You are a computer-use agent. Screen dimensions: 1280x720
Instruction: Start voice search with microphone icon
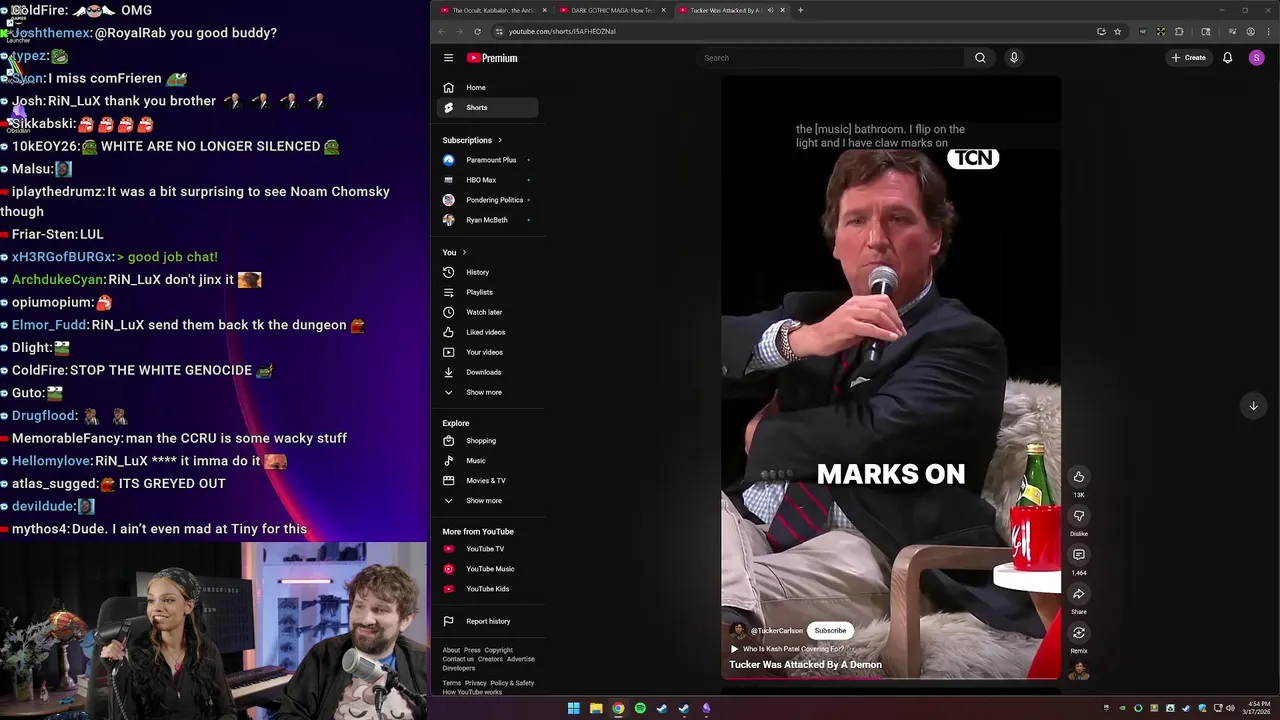pyautogui.click(x=1013, y=58)
